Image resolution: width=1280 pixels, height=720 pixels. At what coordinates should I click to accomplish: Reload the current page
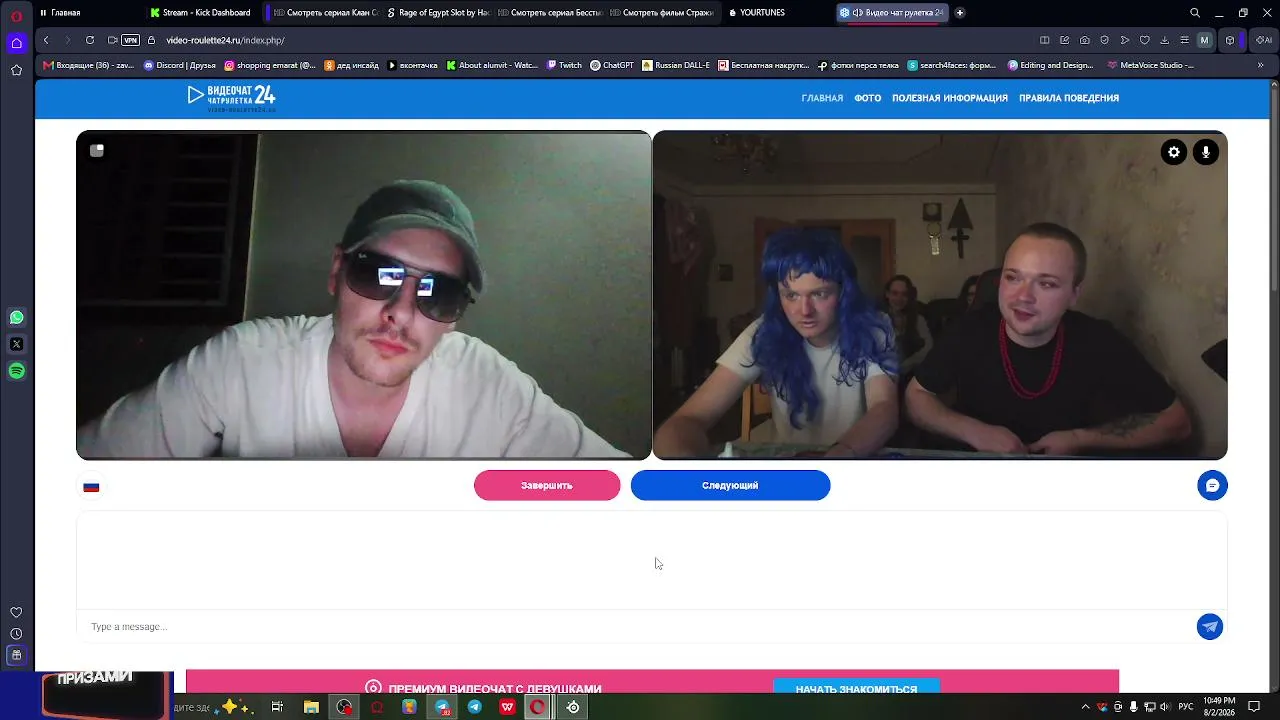tap(90, 40)
